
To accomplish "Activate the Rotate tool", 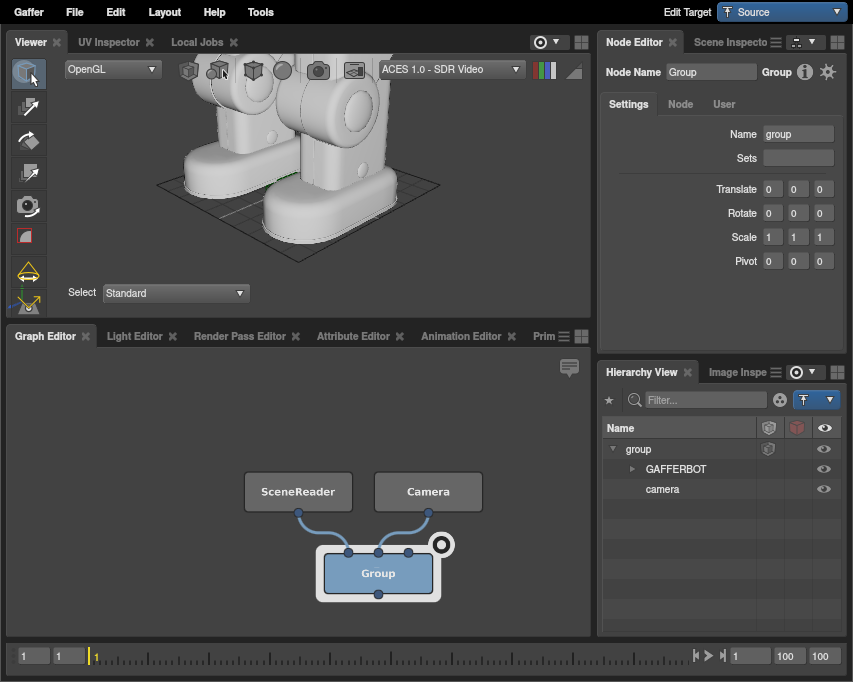I will pos(28,140).
